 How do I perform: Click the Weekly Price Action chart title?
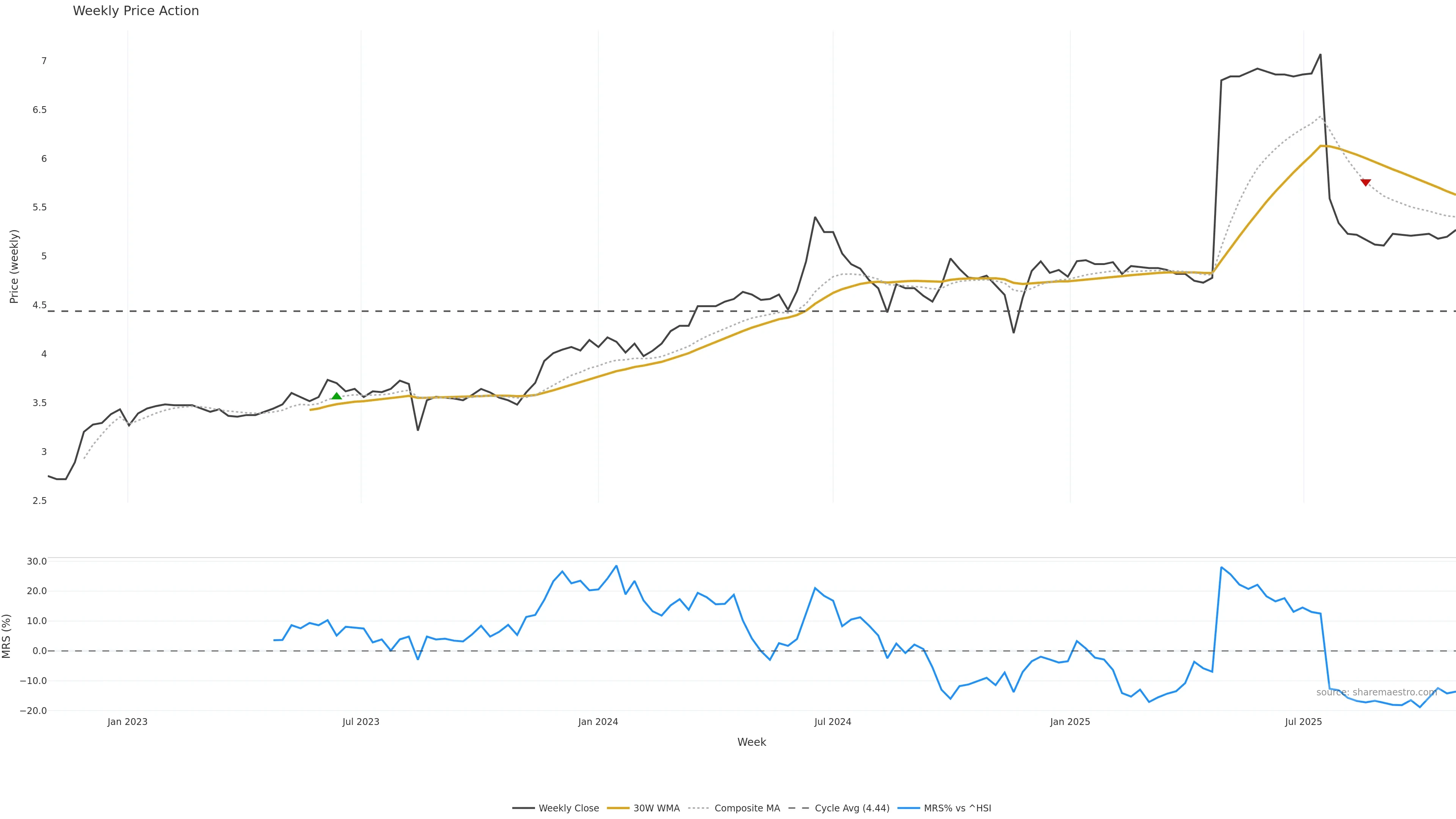coord(136,11)
